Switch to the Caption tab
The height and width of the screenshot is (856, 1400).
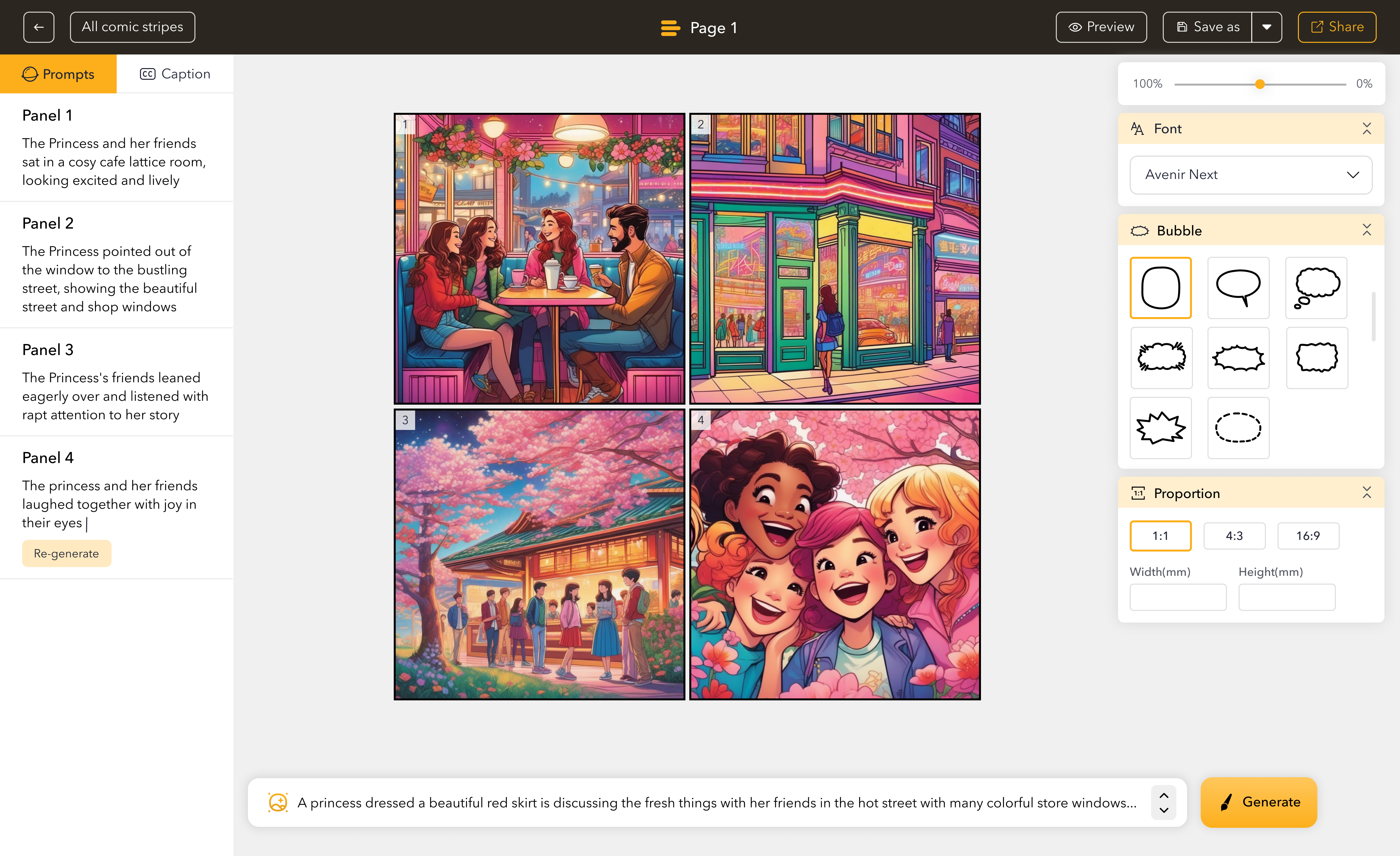coord(175,74)
